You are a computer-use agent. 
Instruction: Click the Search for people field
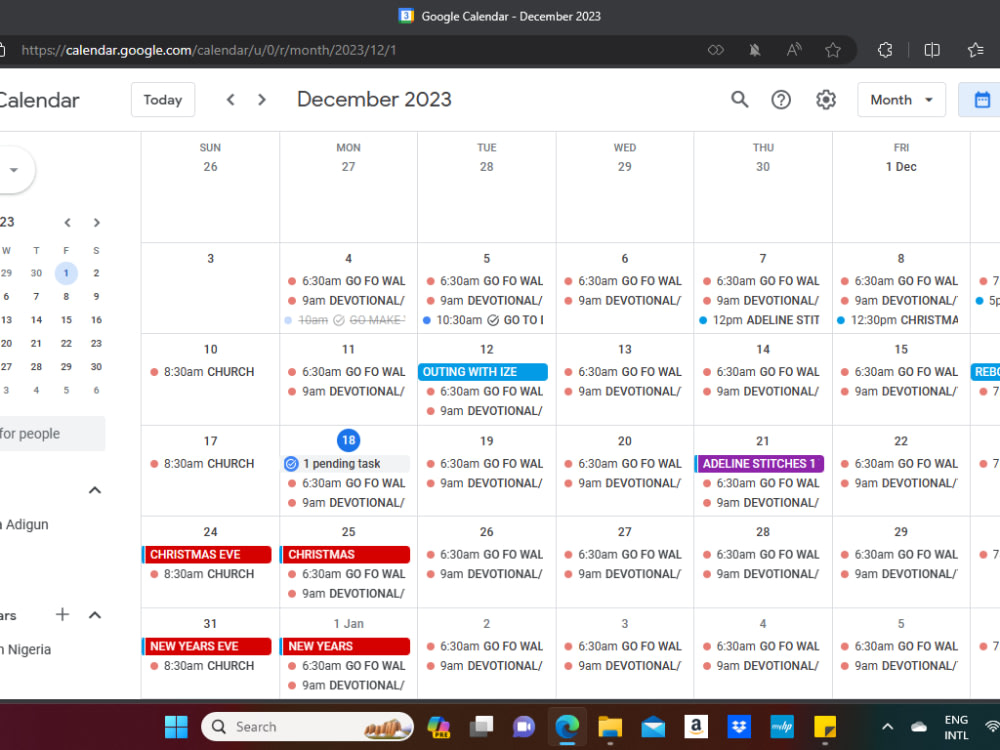coord(51,434)
